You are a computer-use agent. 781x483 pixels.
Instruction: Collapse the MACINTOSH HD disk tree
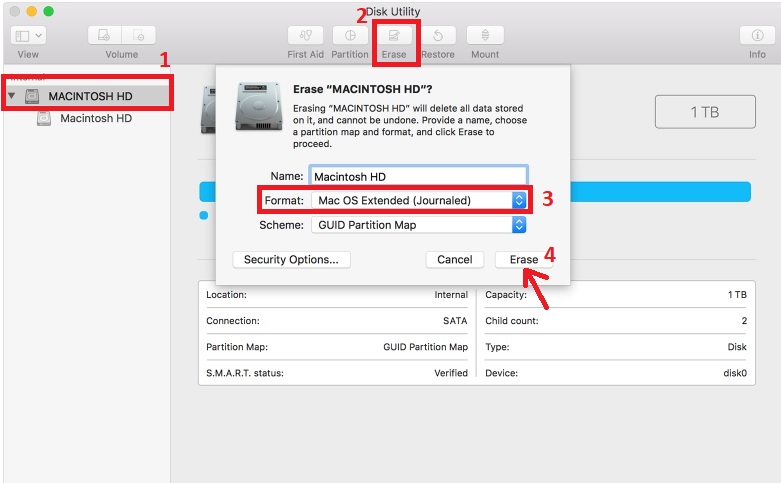pyautogui.click(x=12, y=97)
